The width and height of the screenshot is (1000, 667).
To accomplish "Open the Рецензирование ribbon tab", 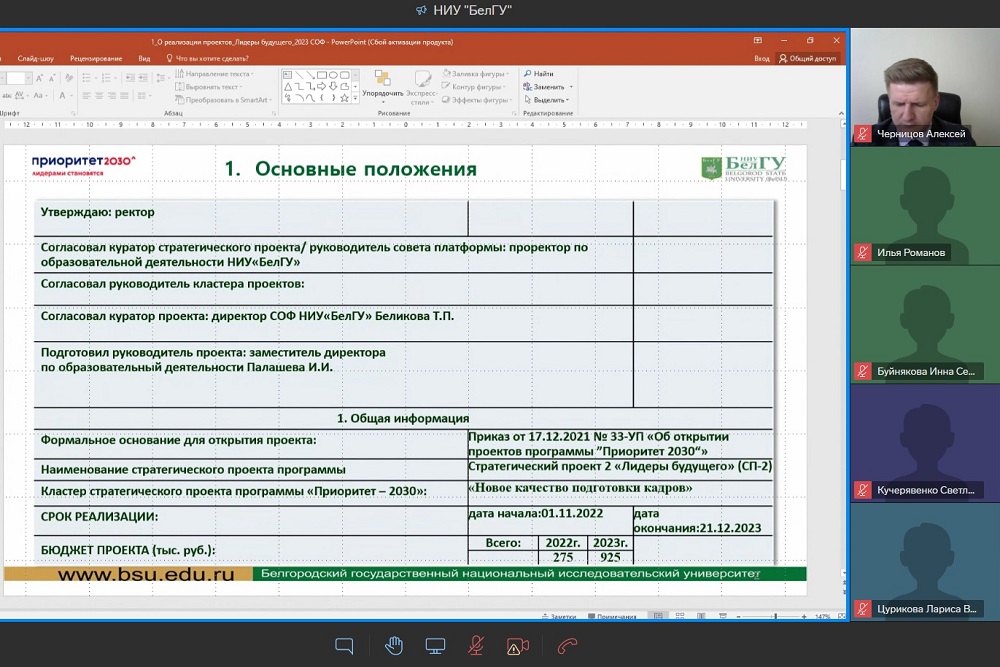I will click(x=96, y=59).
